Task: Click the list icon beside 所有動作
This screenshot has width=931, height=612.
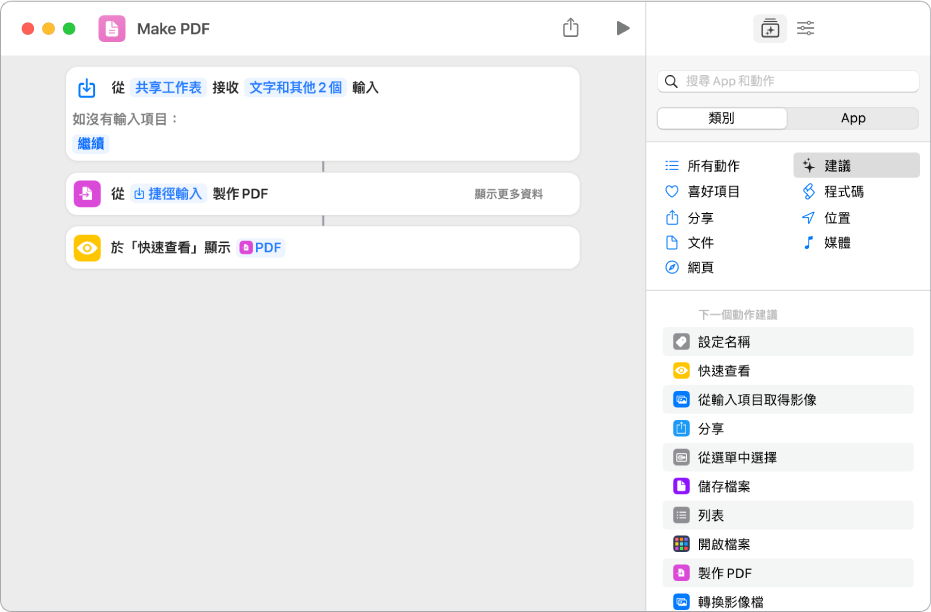Action: [x=672, y=166]
